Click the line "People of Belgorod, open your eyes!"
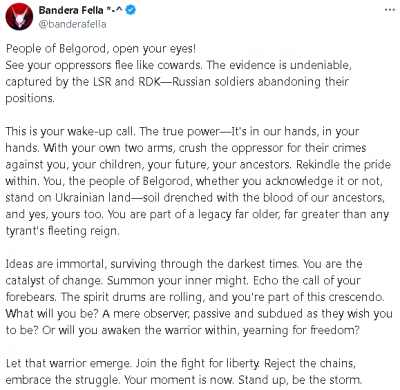The width and height of the screenshot is (400, 390). [101, 49]
